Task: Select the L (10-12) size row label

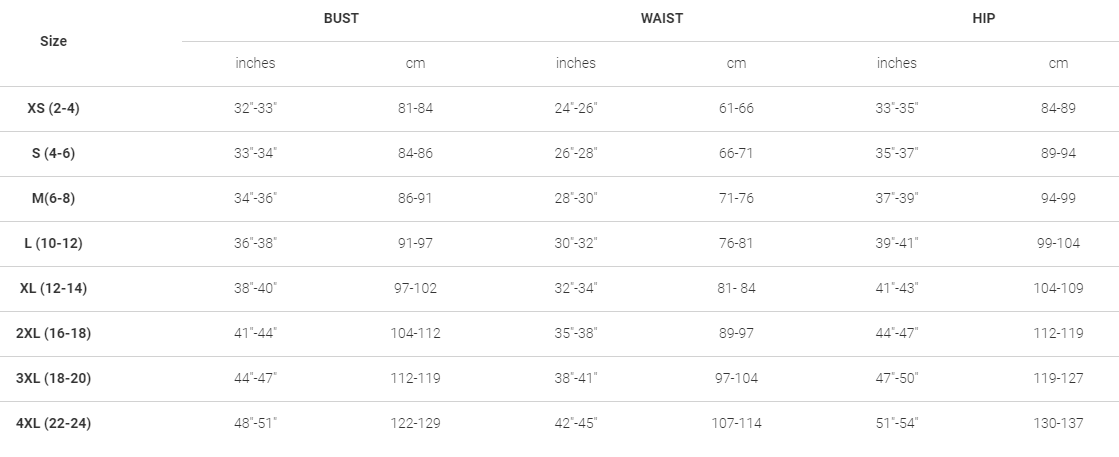Action: click(53, 243)
